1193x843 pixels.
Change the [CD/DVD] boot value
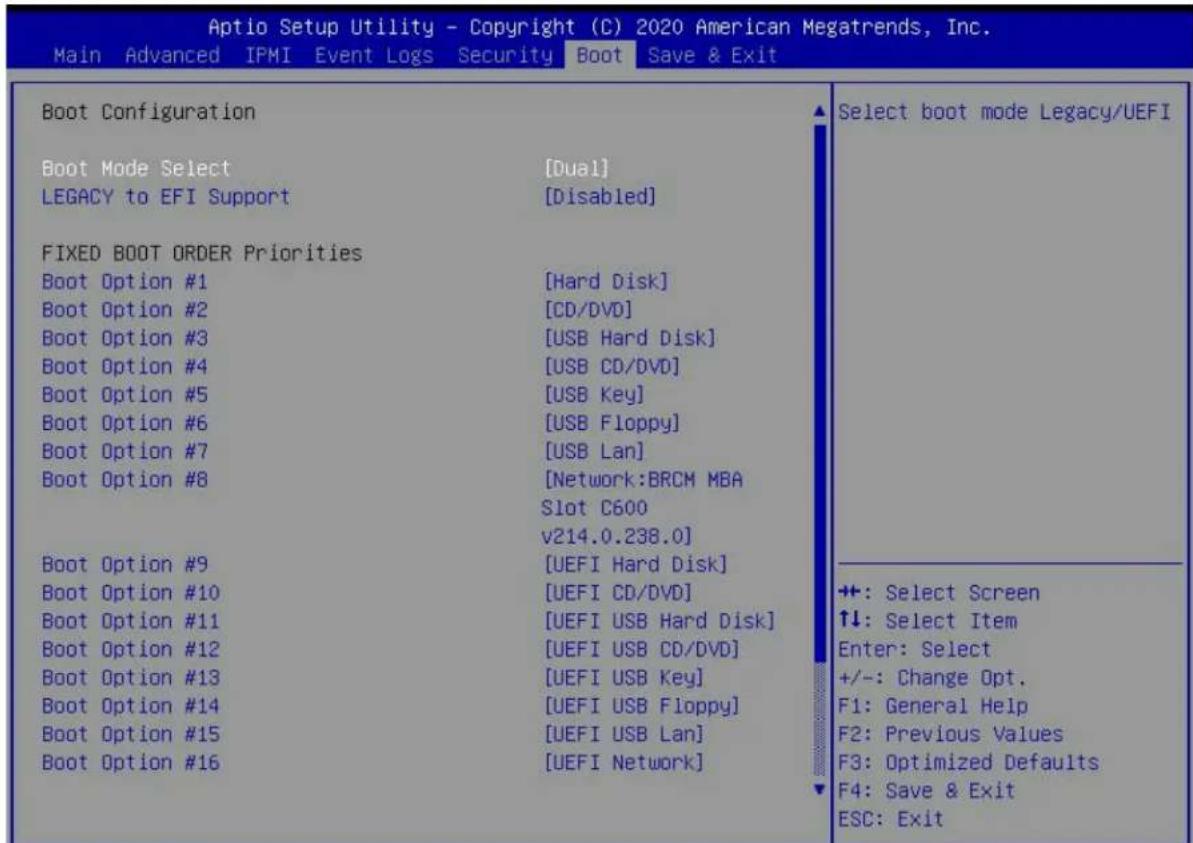pos(587,310)
